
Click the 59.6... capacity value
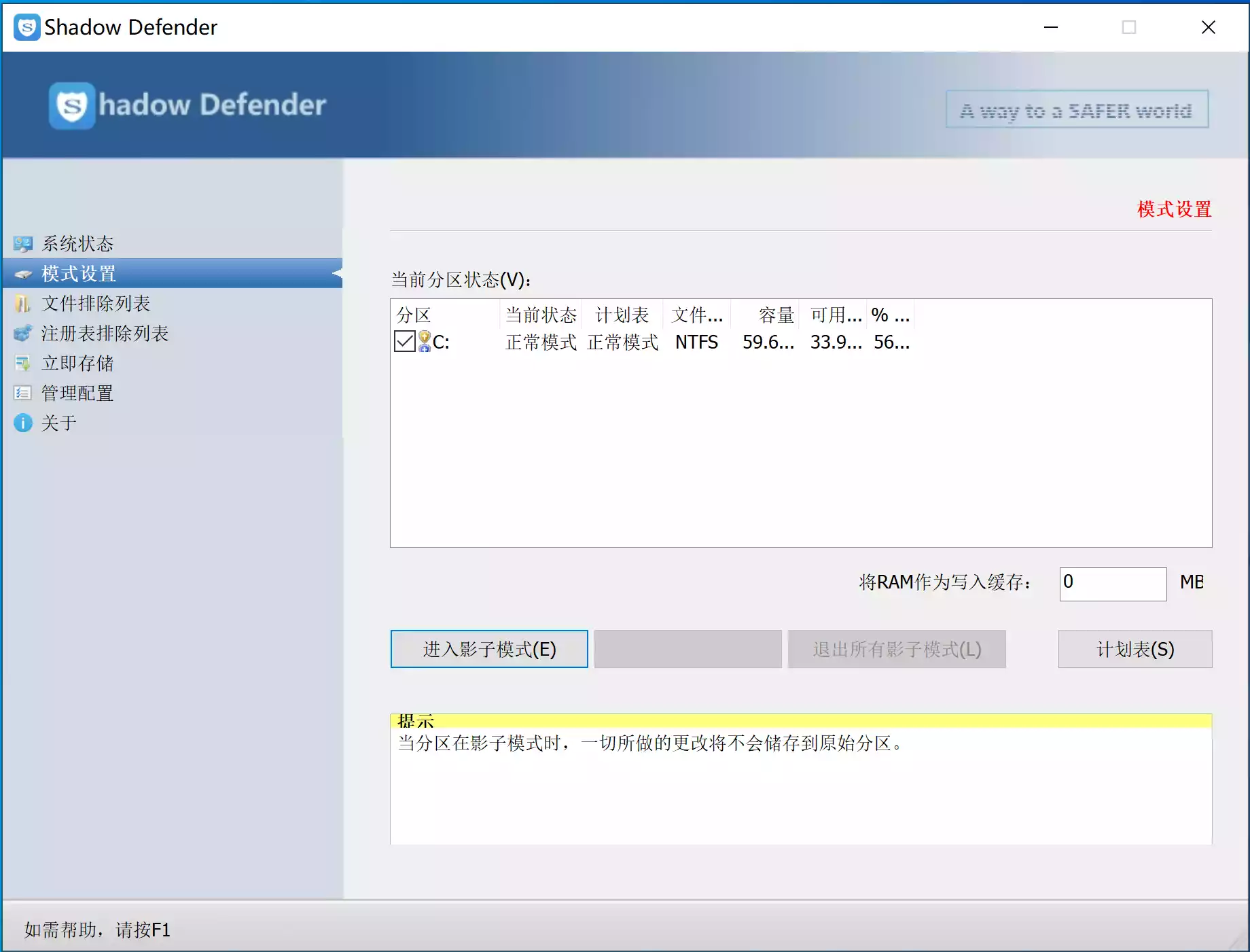(x=768, y=342)
